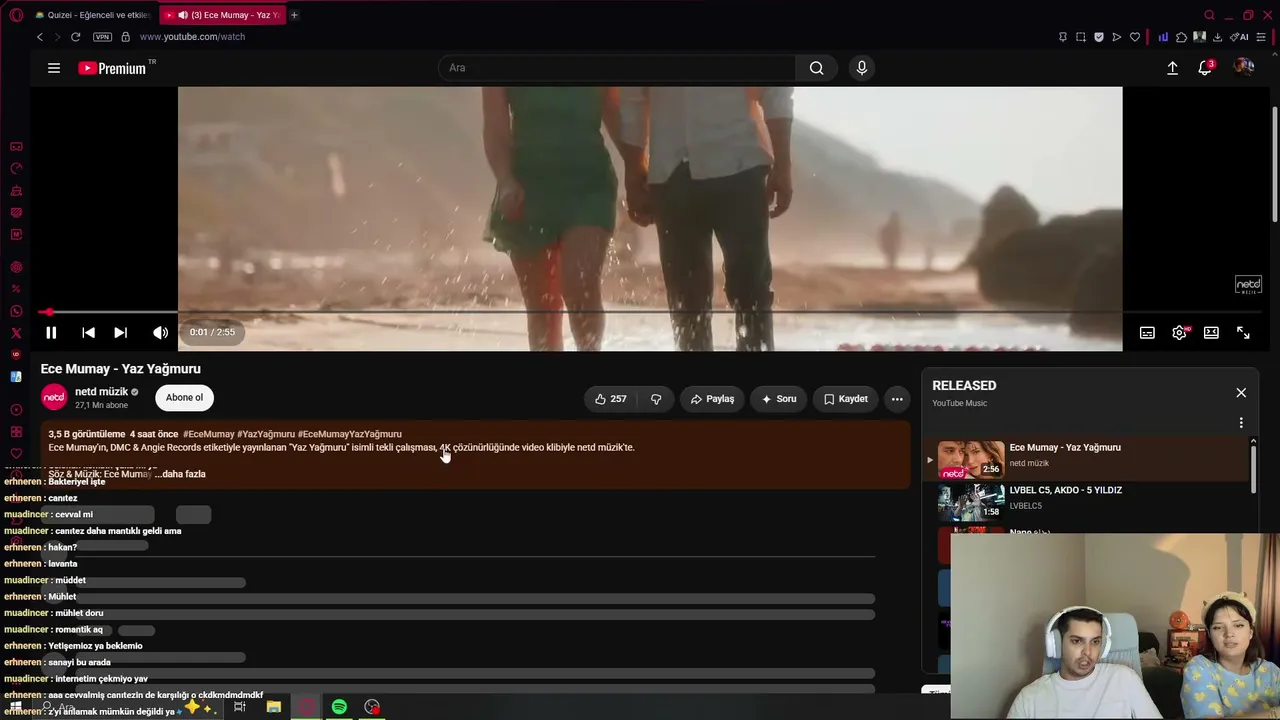Dislike the video
Screen dimensions: 1280x720
(656, 399)
